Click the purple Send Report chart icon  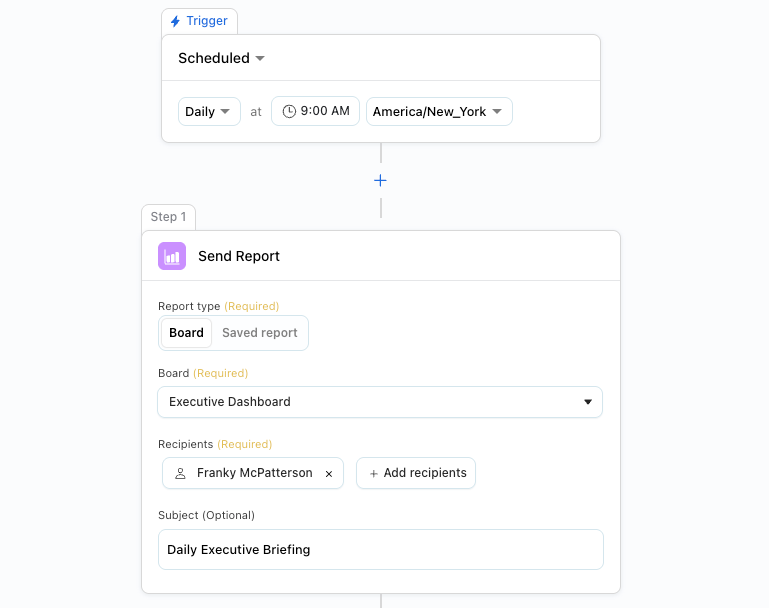(172, 256)
